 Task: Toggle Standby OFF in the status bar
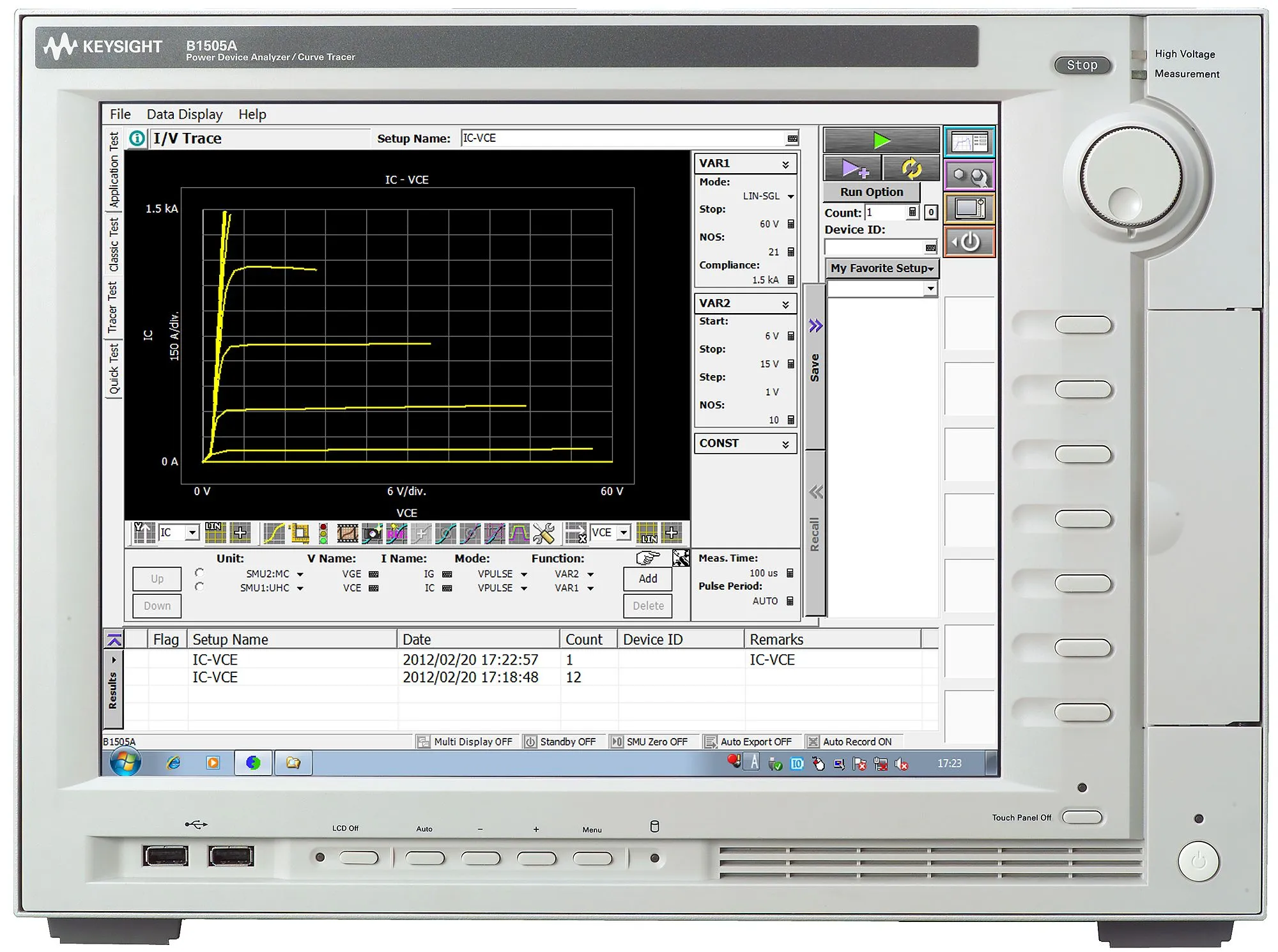[564, 741]
